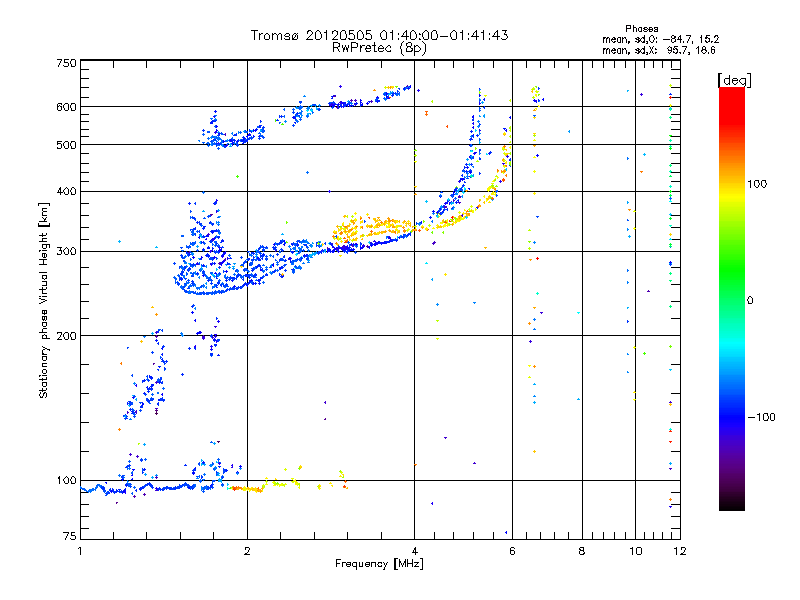Click the 'Phases' header text
Screen dimensions: 800x600
(x=641, y=29)
